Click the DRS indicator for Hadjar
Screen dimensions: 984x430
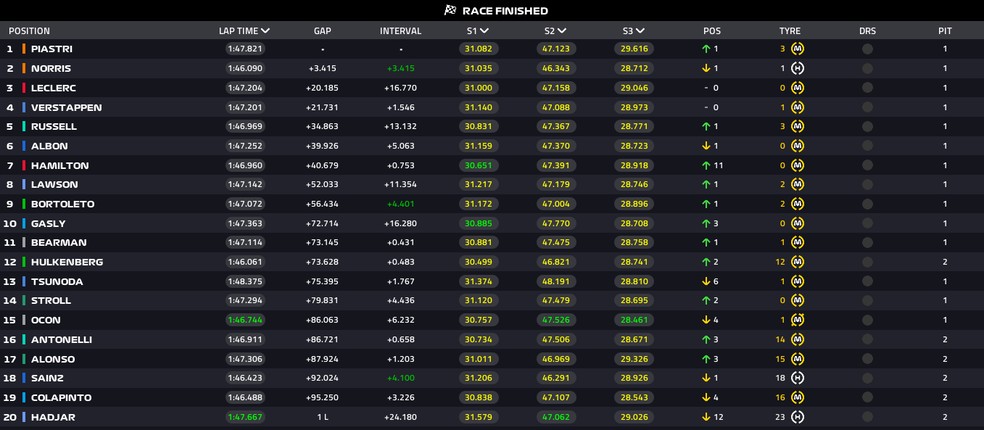click(867, 417)
